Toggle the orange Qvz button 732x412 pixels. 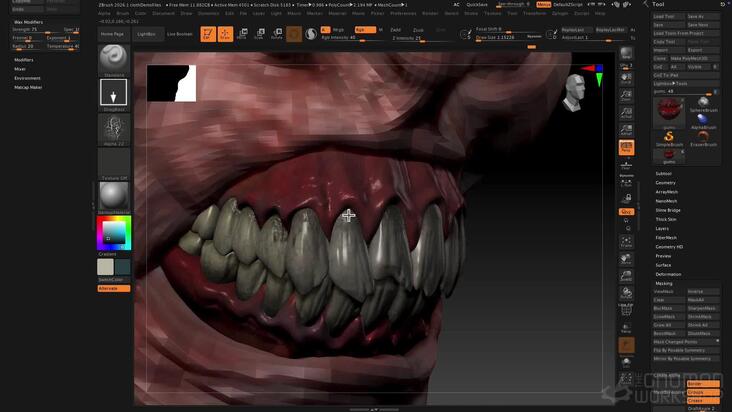(626, 212)
